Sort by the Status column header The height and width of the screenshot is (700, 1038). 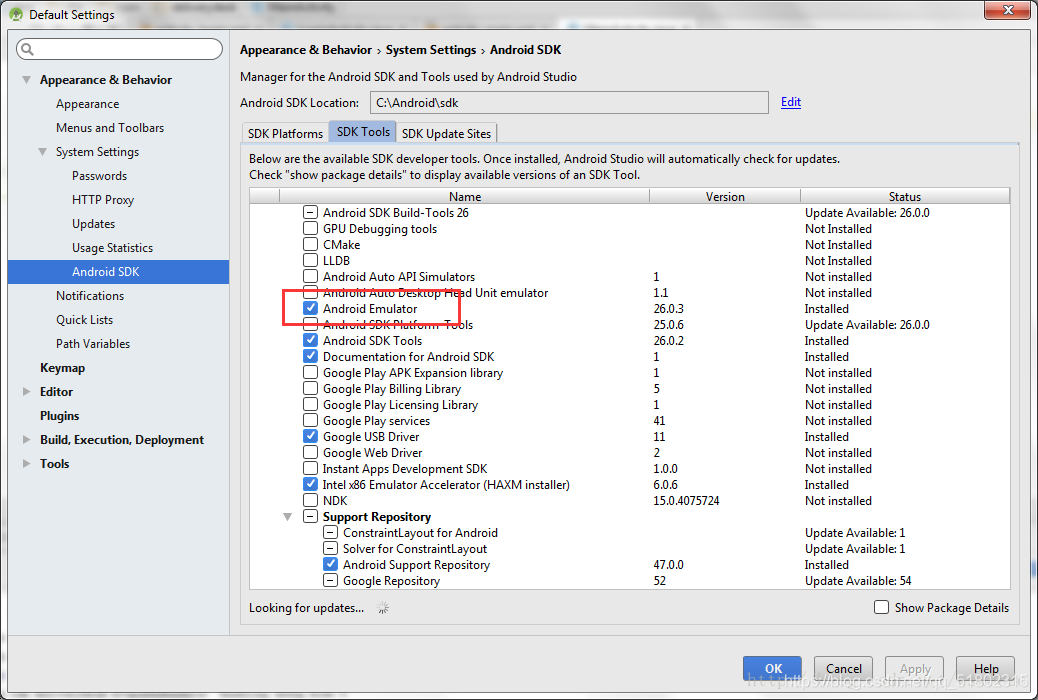pos(905,196)
